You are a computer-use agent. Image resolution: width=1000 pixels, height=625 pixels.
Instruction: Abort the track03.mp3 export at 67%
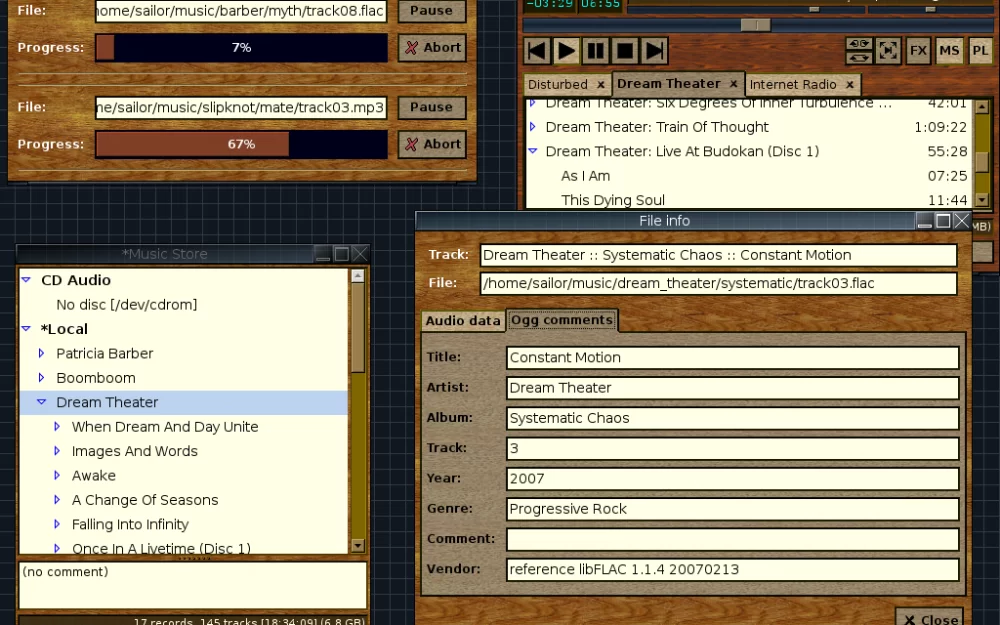[432, 144]
